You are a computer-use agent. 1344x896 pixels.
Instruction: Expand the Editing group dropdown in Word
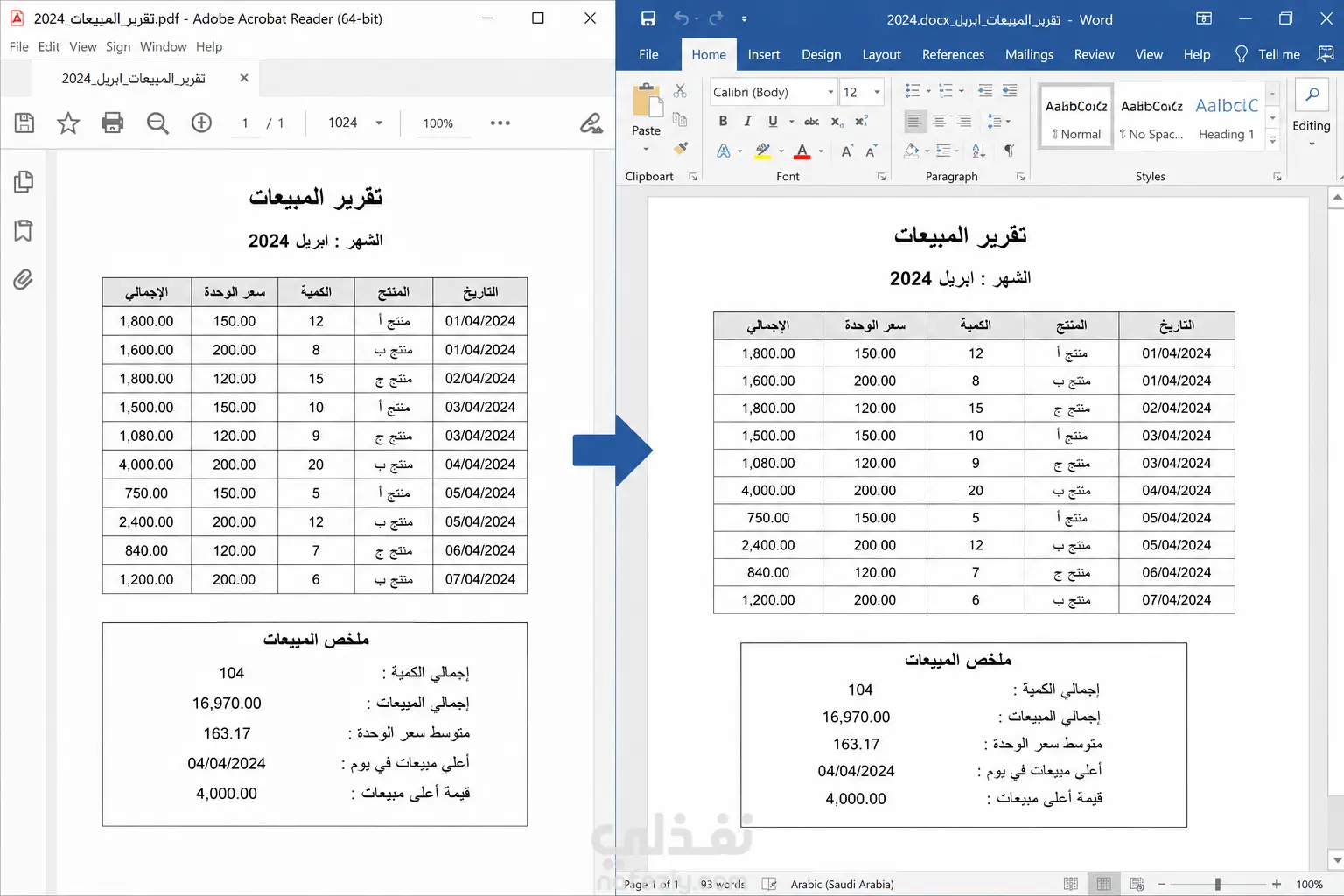(x=1312, y=143)
